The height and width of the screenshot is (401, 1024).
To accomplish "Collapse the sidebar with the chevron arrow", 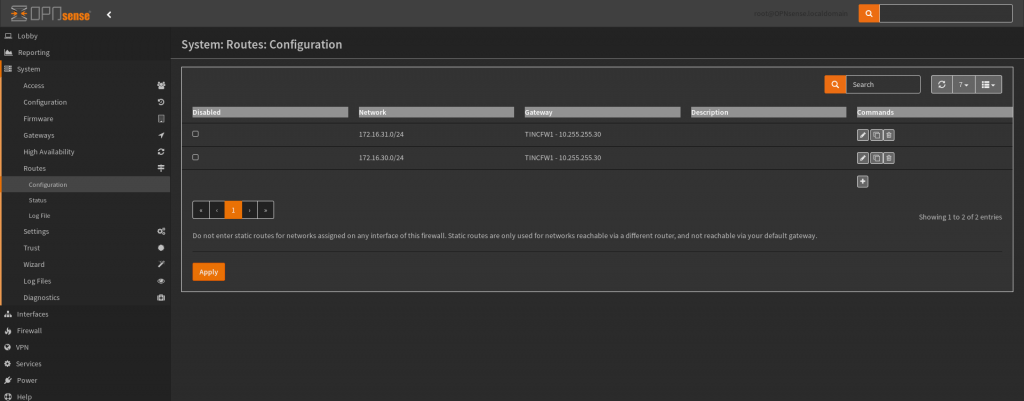I will click(108, 14).
